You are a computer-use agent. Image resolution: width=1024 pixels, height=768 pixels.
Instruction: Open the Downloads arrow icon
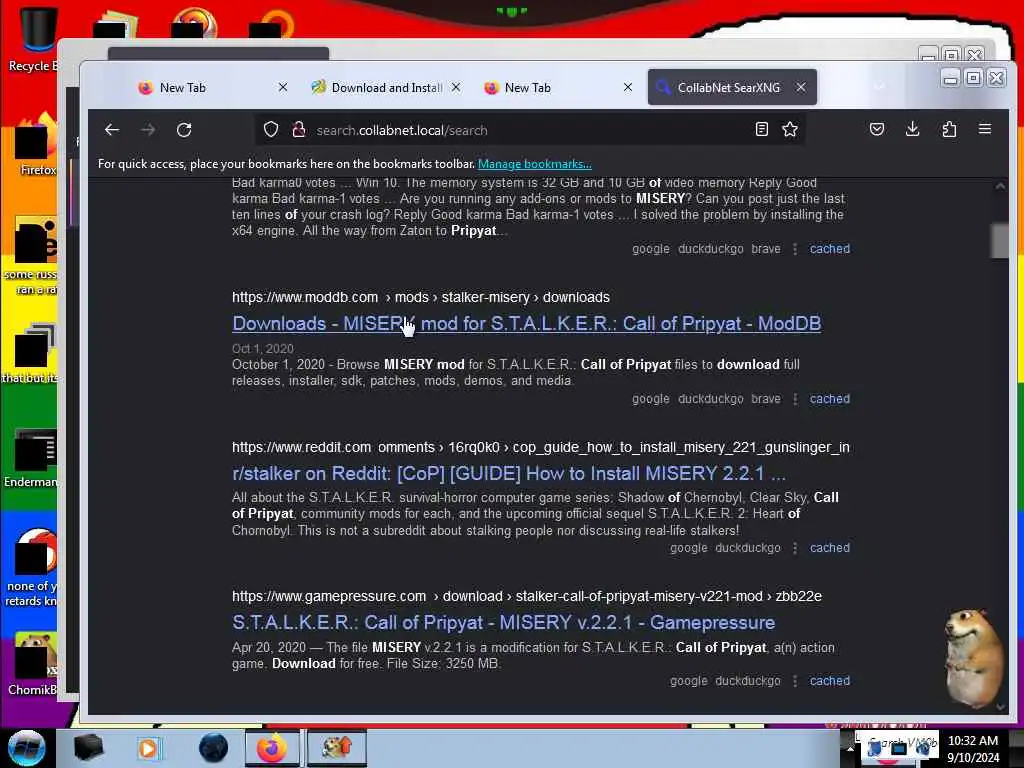coord(913,129)
